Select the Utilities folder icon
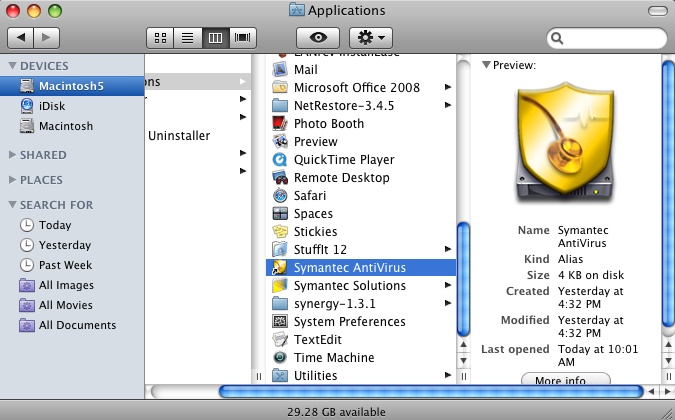Screen dimensions: 675x420 (280, 376)
